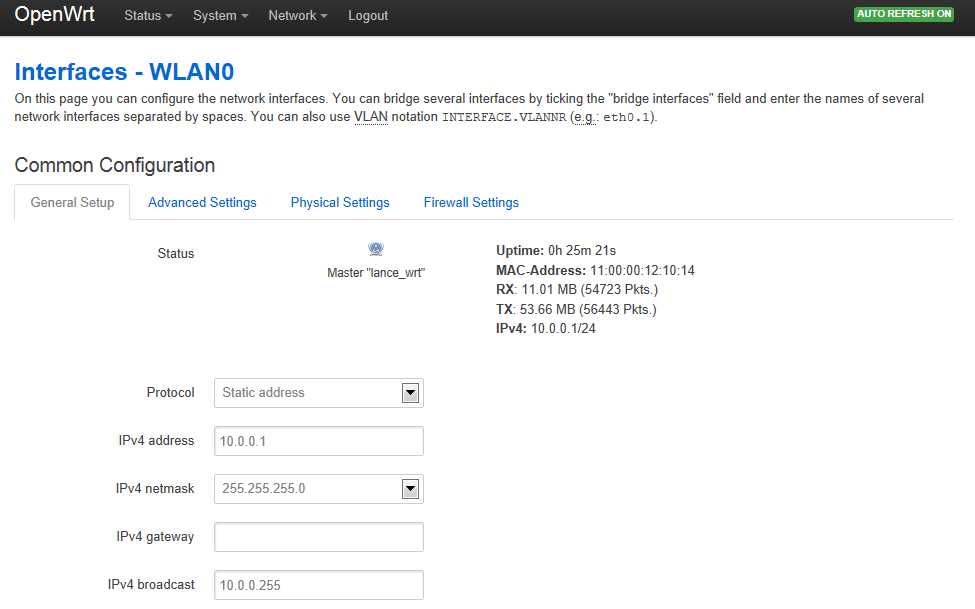975x609 pixels.
Task: Click the Interfaces - WLAN0 page heading
Action: pos(124,72)
